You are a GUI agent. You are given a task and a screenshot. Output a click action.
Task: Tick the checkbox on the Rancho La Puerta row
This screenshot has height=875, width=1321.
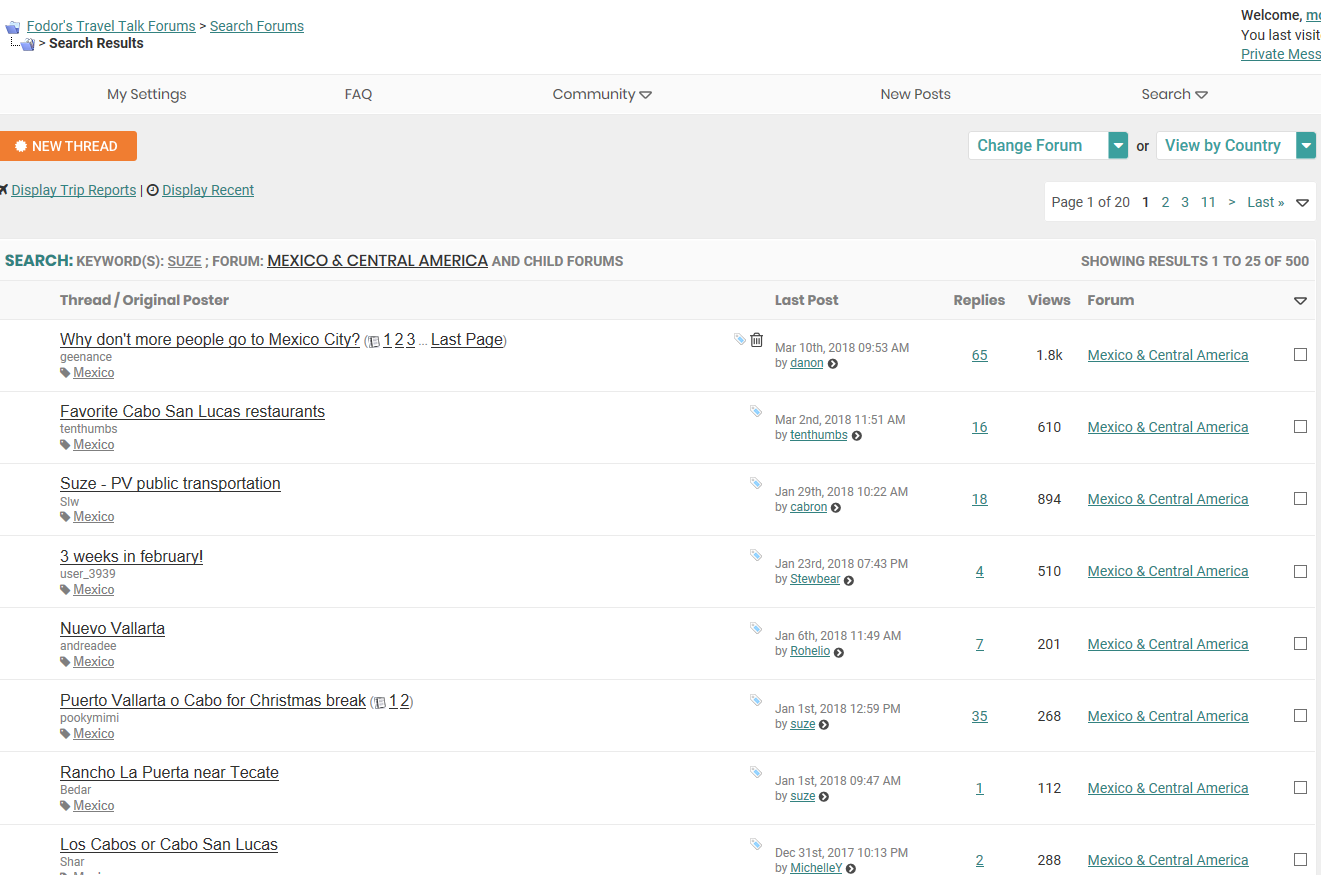[1300, 787]
